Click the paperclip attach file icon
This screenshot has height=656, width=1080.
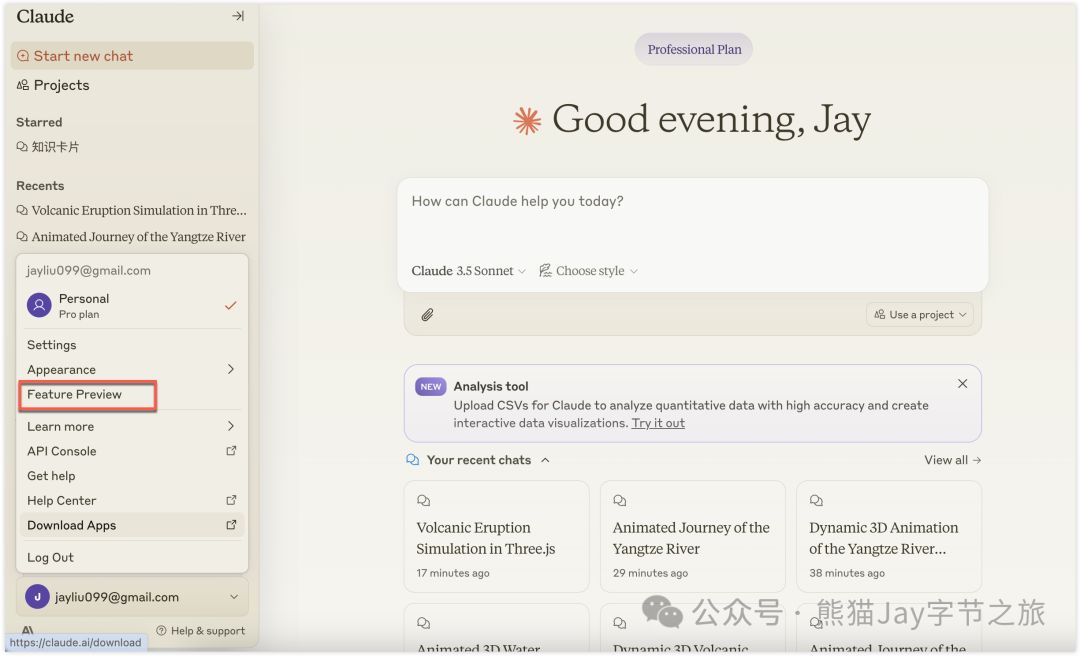click(x=428, y=315)
